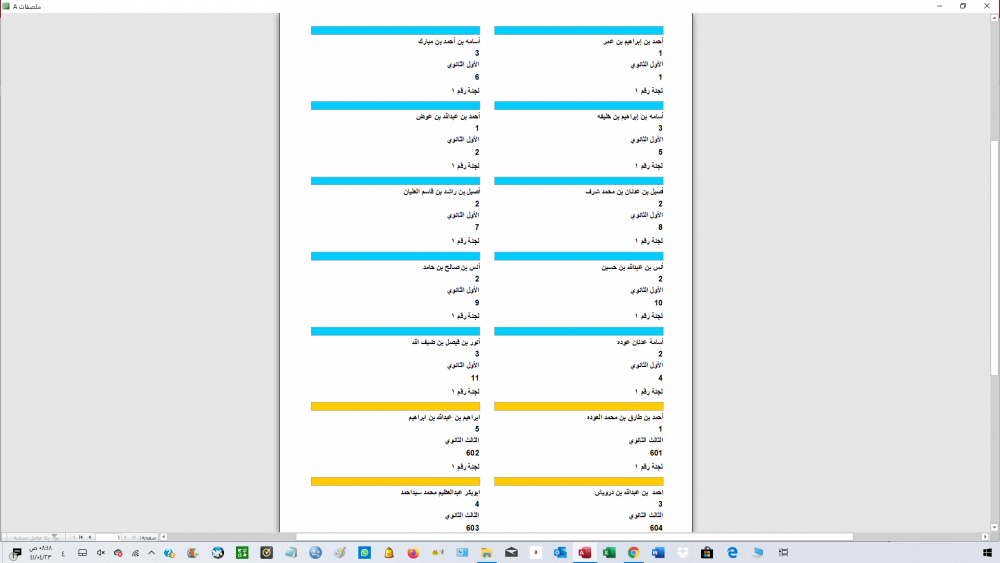Click the value '601' in report
Screen dimensions: 1000x563
pyautogui.click(x=656, y=453)
